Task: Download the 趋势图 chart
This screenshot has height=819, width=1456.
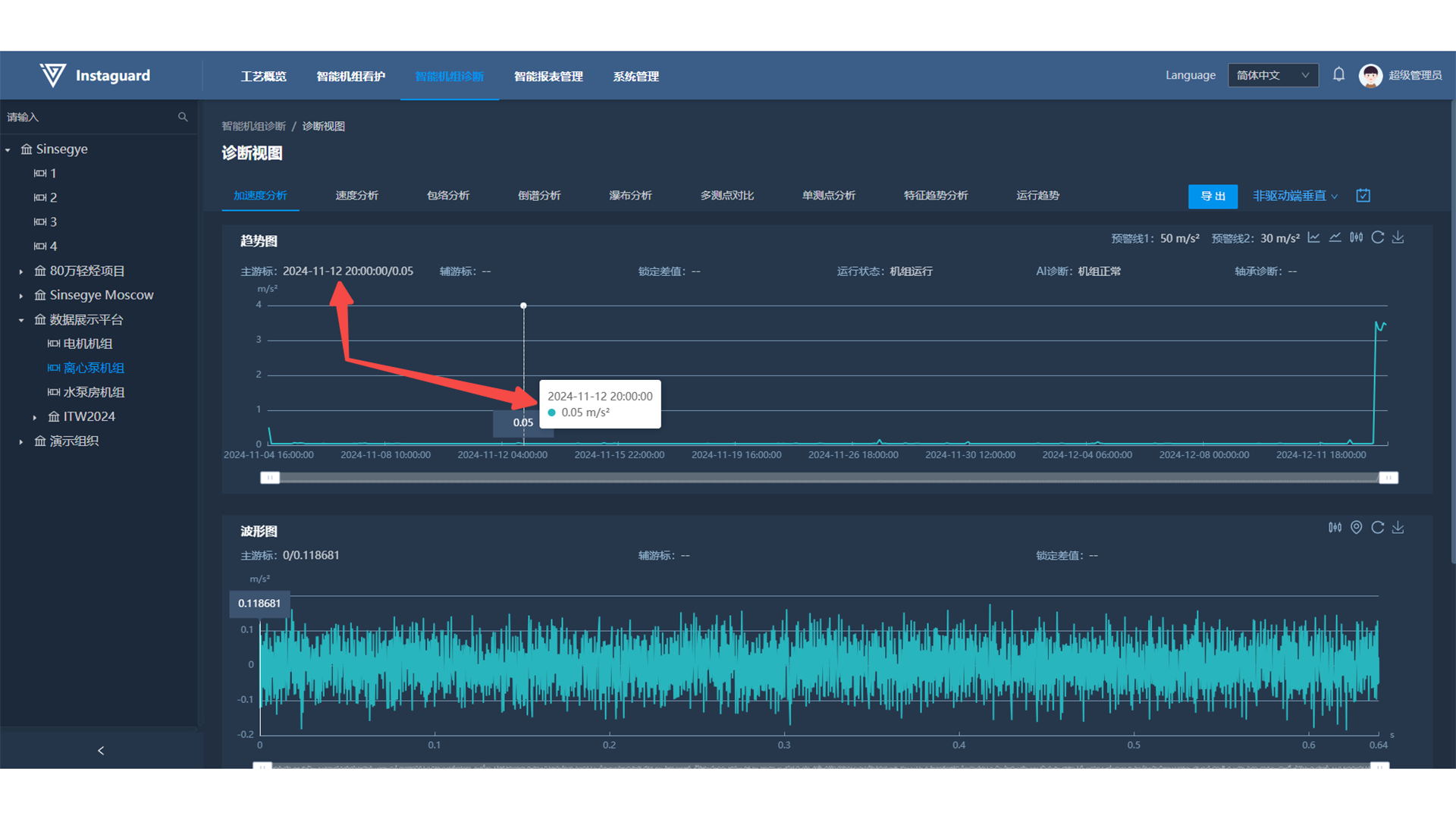Action: (1398, 237)
